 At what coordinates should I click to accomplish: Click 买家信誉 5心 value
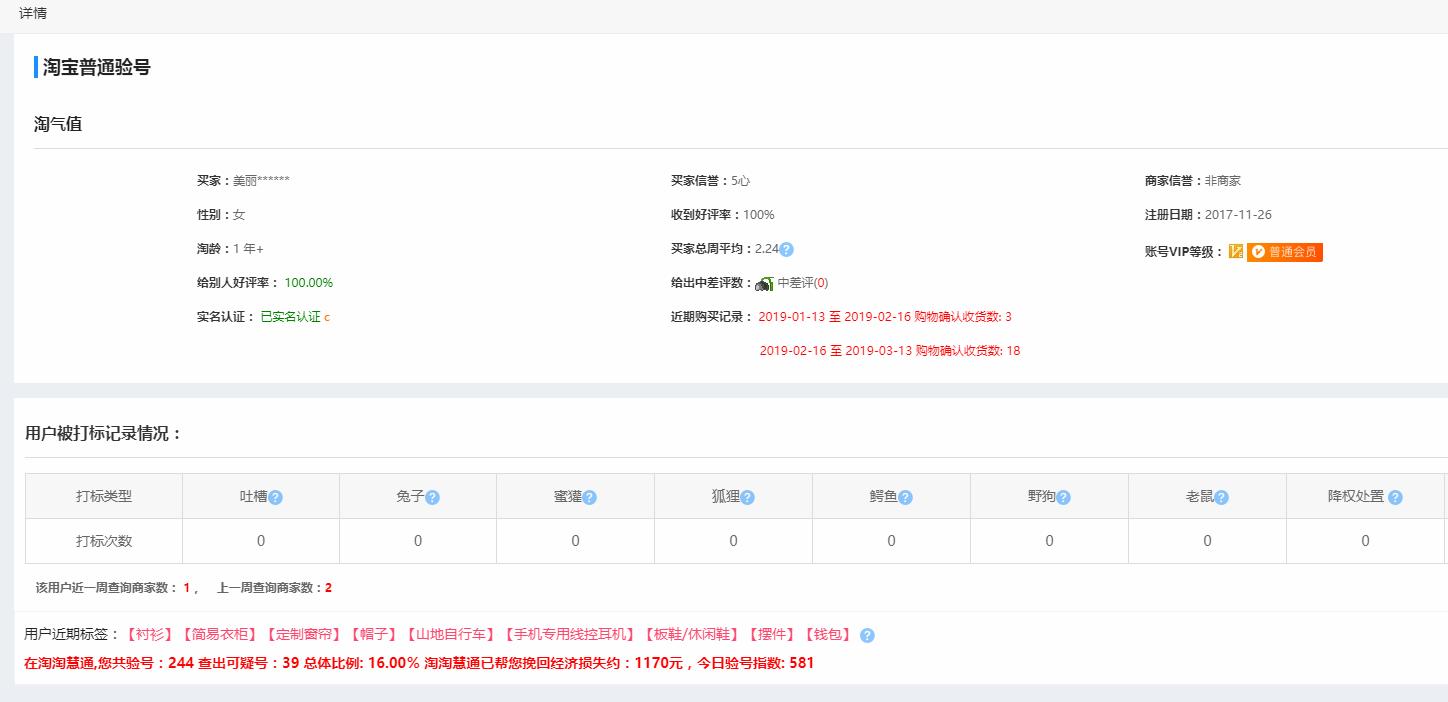(740, 181)
